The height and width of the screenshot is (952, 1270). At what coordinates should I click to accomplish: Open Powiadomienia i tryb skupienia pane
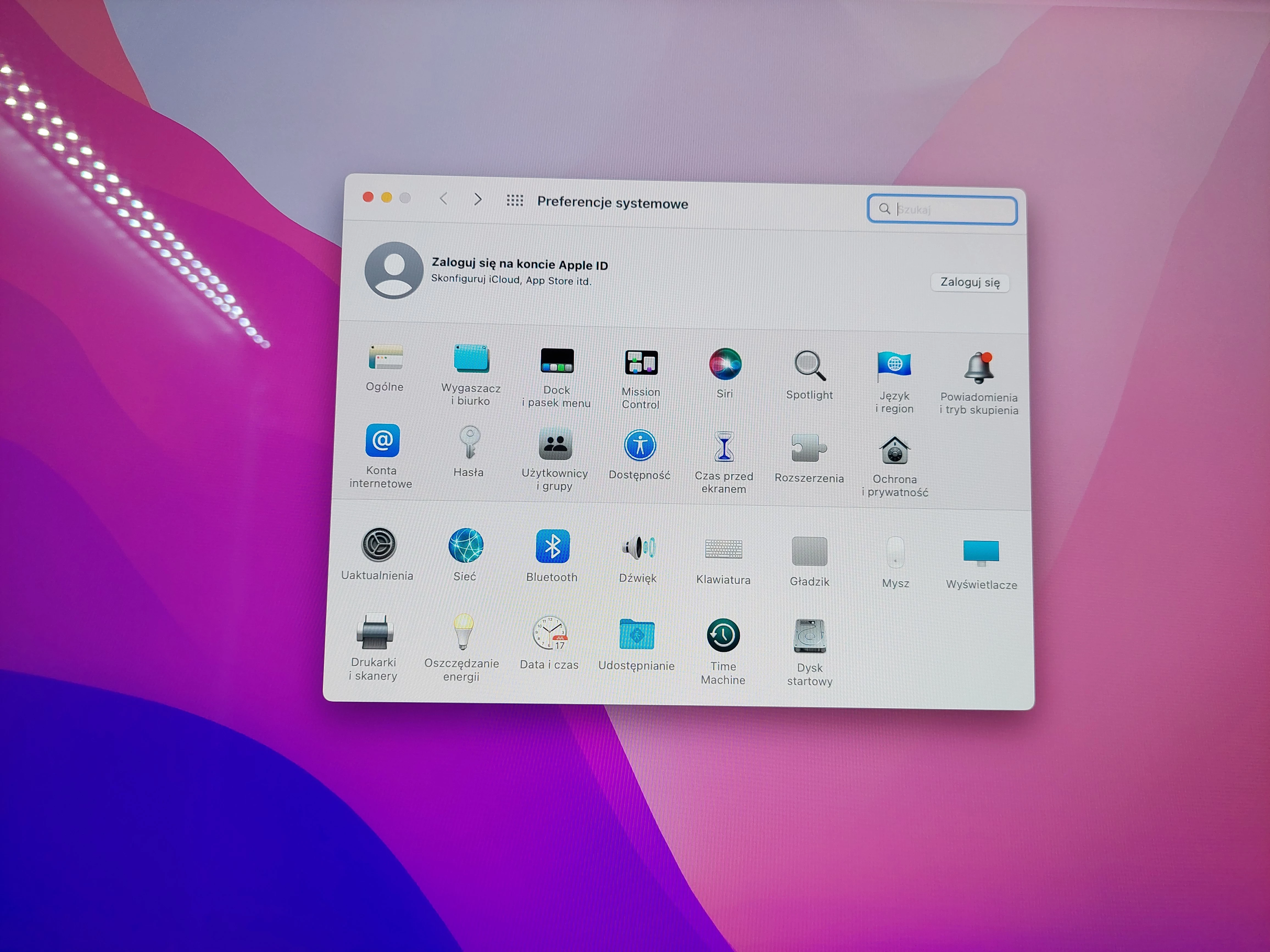[979, 368]
